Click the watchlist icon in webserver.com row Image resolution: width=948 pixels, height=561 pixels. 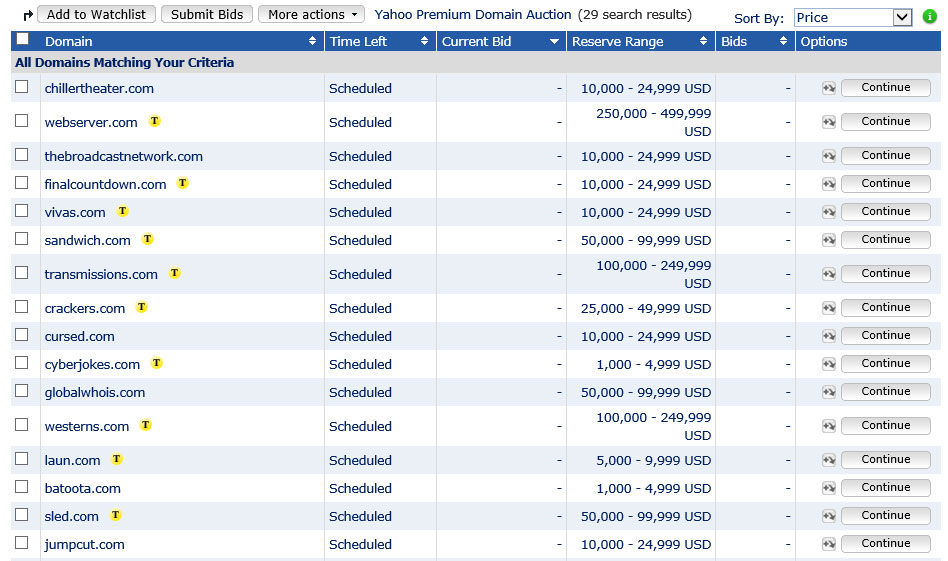(x=829, y=122)
